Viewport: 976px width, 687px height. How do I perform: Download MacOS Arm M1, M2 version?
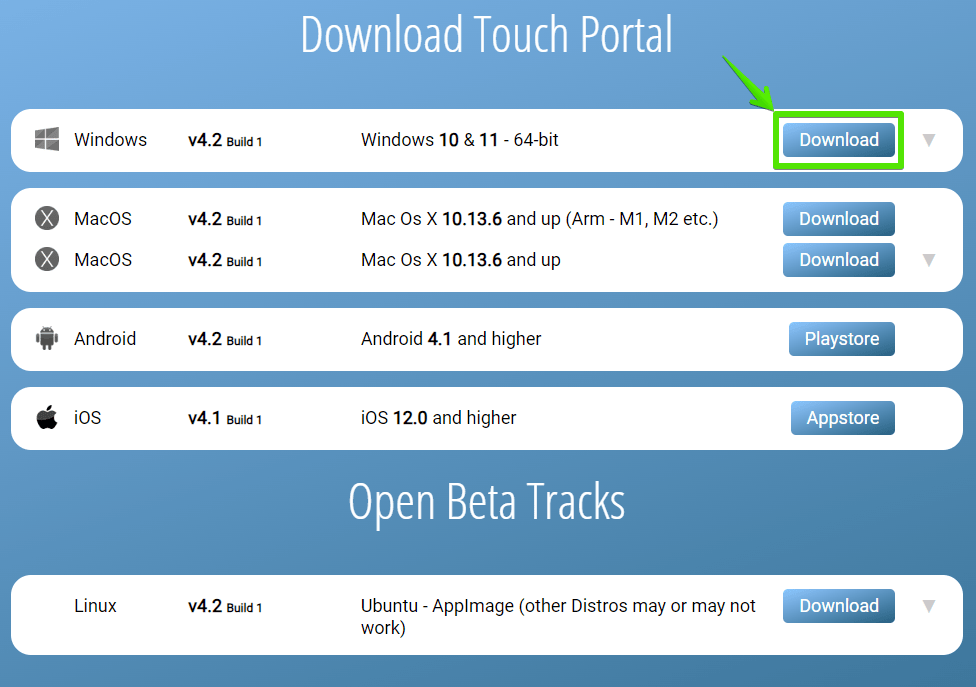(x=838, y=219)
